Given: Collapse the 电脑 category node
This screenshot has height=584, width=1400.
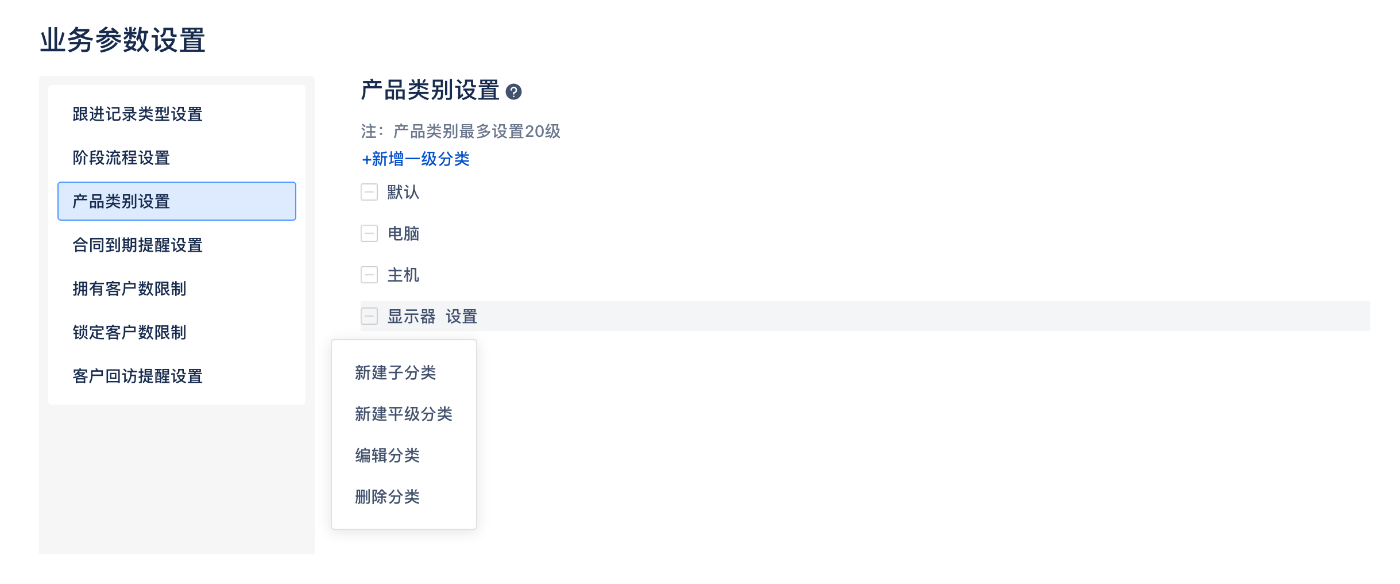Looking at the screenshot, I should [369, 233].
